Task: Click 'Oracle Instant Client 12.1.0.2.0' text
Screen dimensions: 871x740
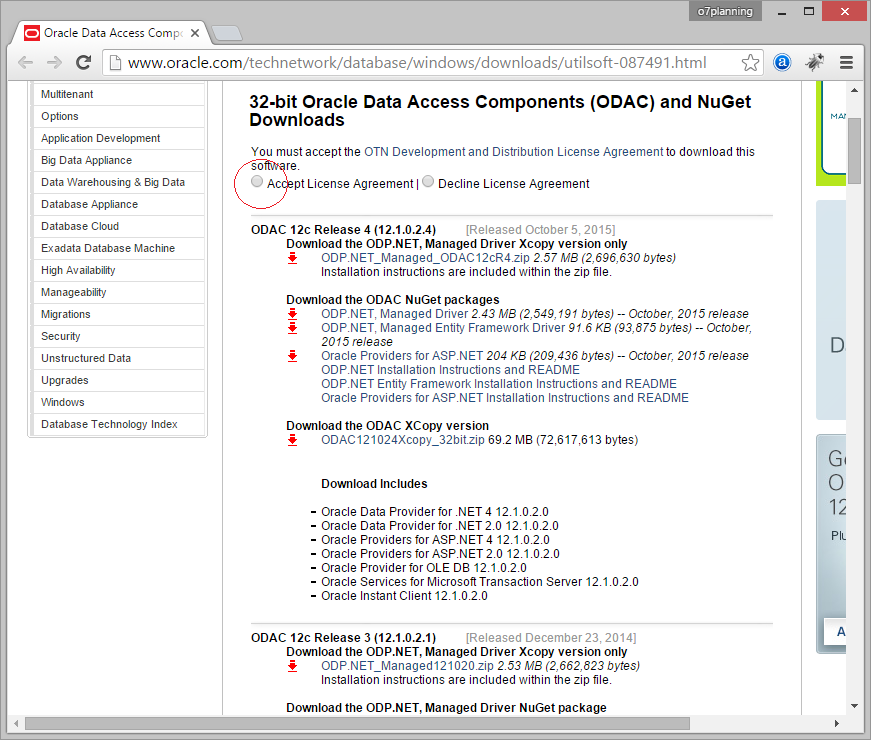Action: (x=404, y=596)
